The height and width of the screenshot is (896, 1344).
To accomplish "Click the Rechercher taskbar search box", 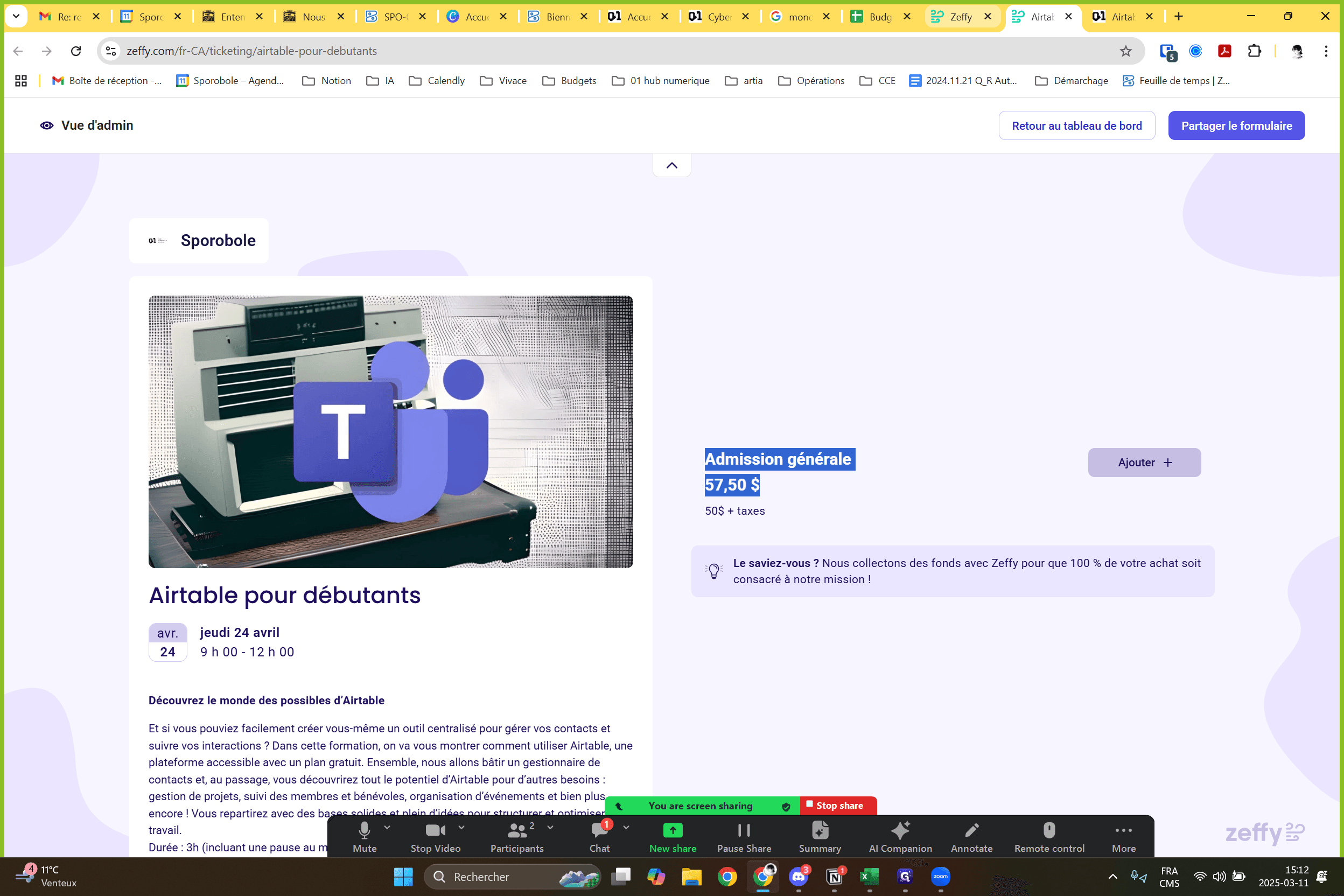I will (512, 876).
